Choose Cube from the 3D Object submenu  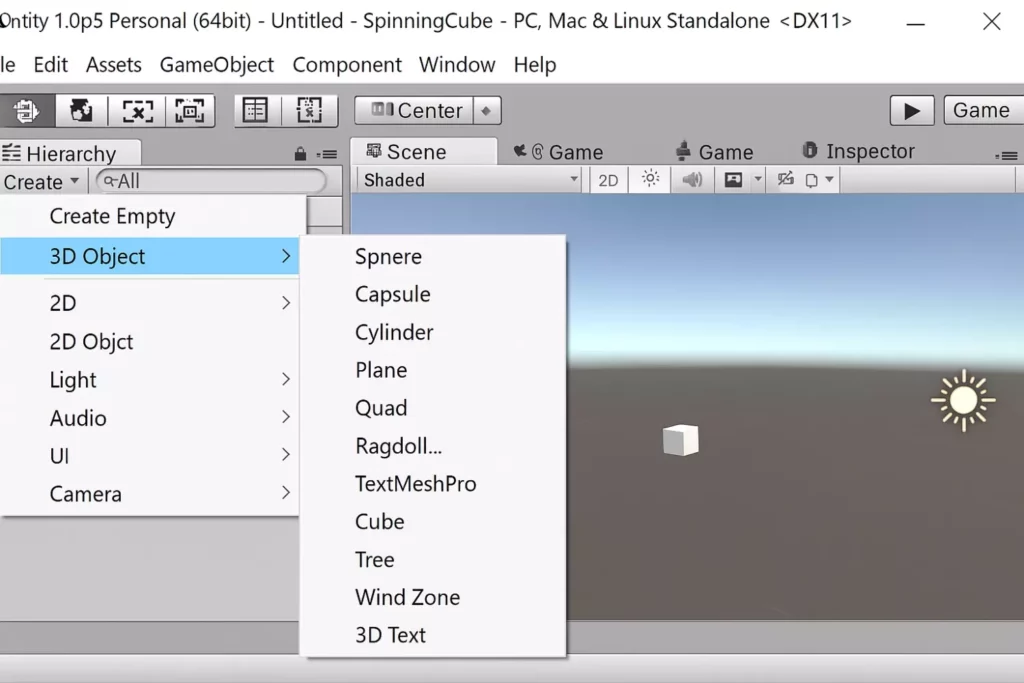[x=433, y=522]
